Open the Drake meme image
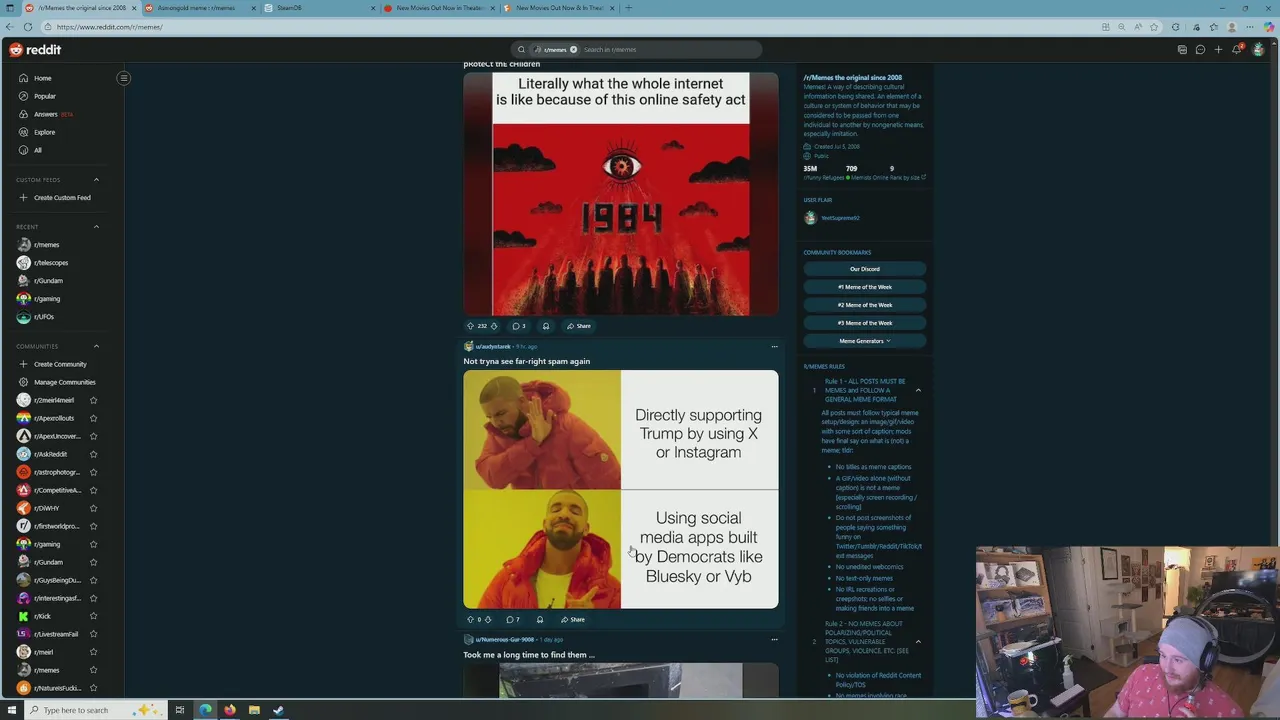This screenshot has width=1280, height=720. pyautogui.click(x=621, y=489)
